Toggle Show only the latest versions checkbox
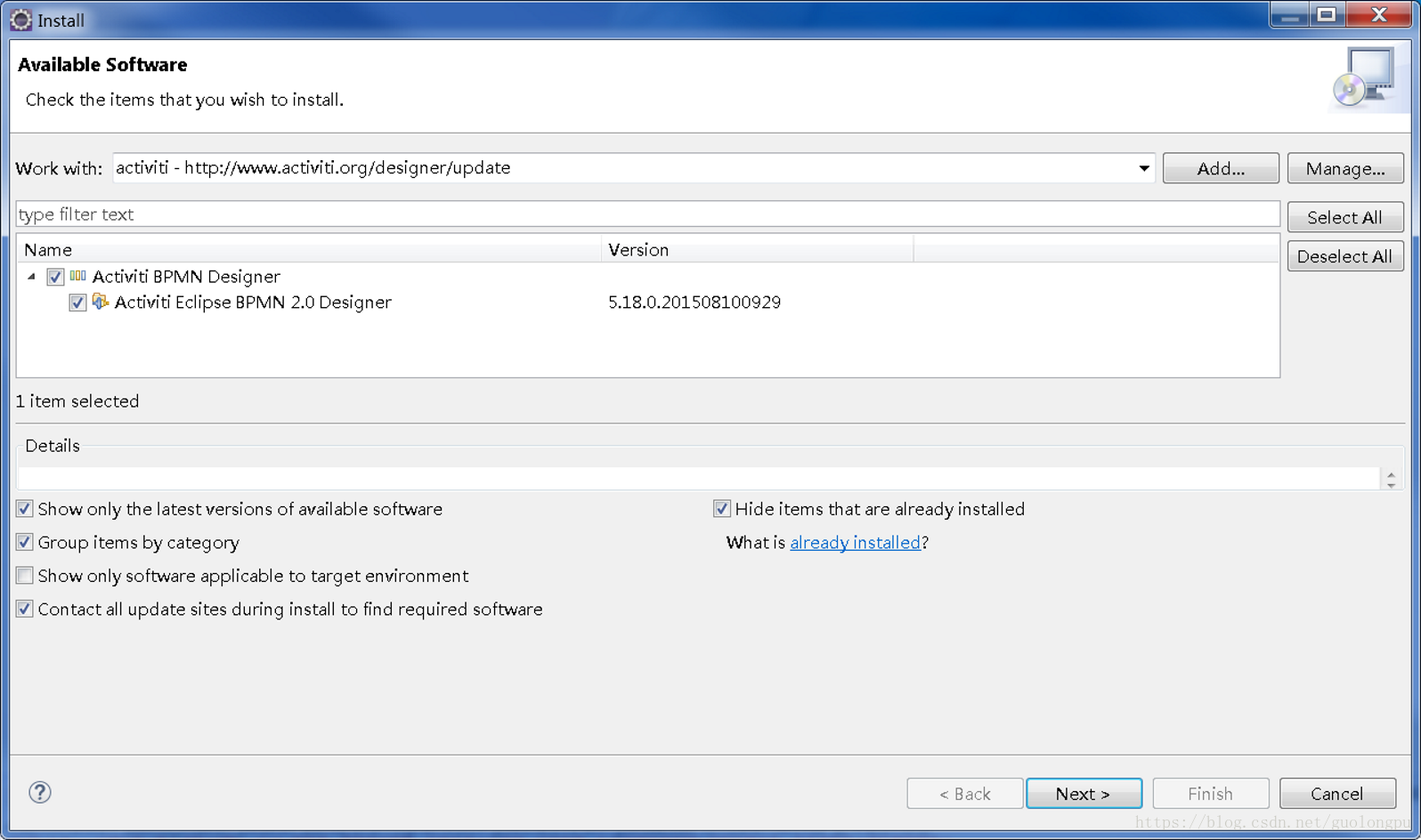The image size is (1421, 840). 25,509
